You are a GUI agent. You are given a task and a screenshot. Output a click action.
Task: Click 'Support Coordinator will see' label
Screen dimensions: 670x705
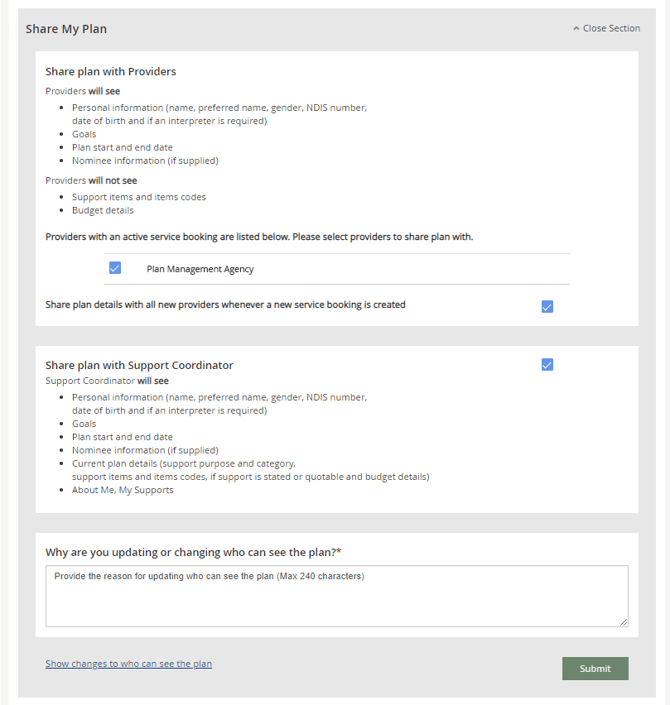point(107,381)
